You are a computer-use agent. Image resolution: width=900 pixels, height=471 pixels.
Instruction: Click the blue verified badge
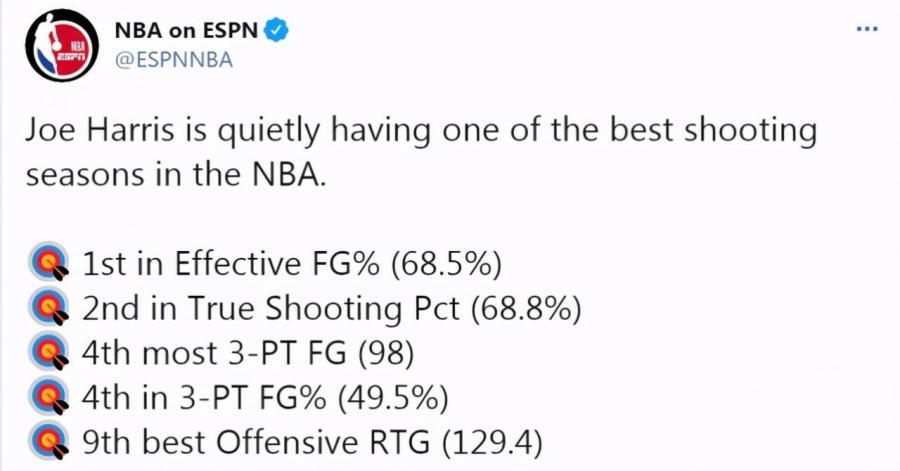pyautogui.click(x=276, y=30)
